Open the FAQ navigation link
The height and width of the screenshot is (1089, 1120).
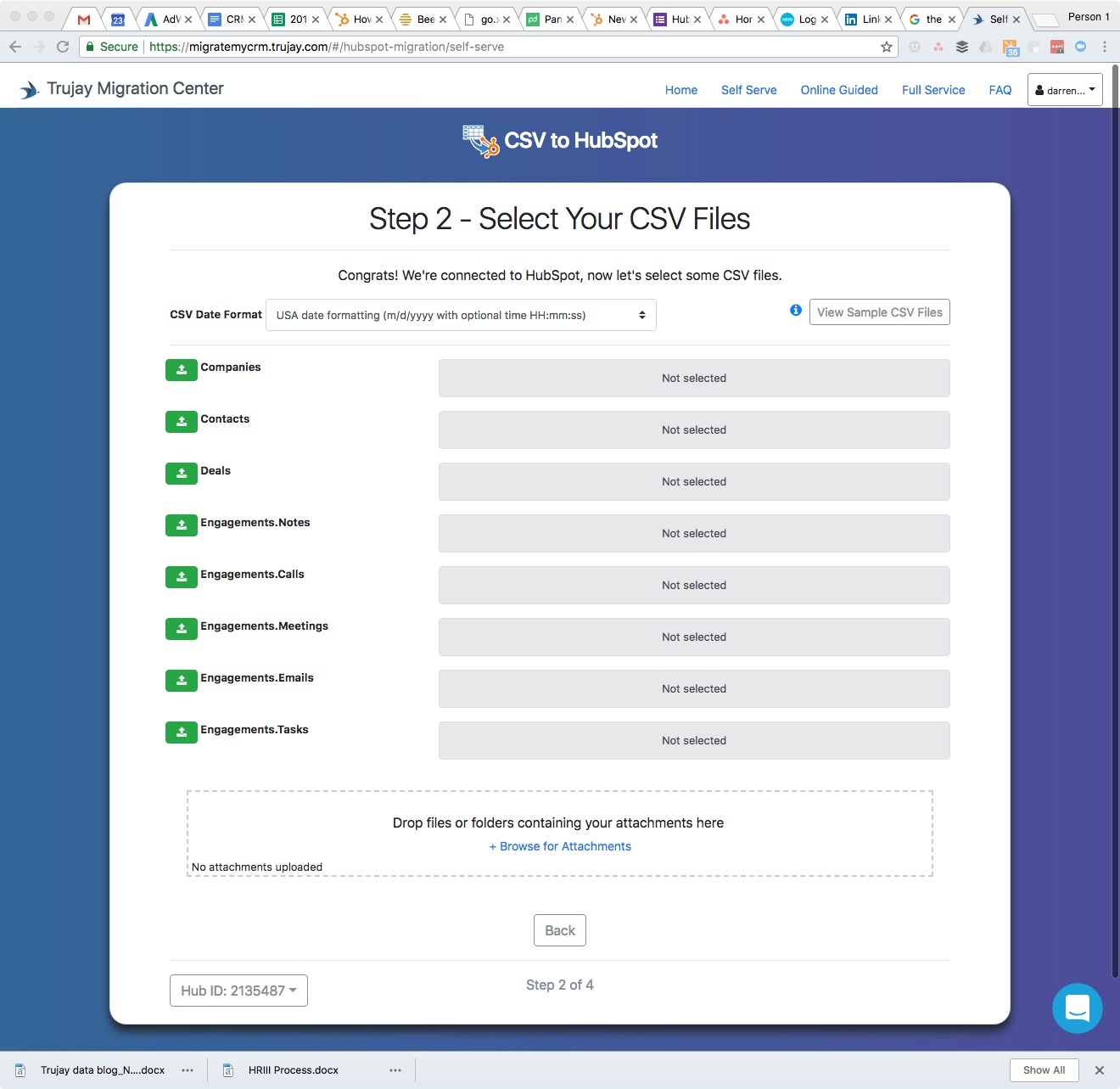click(x=1000, y=90)
